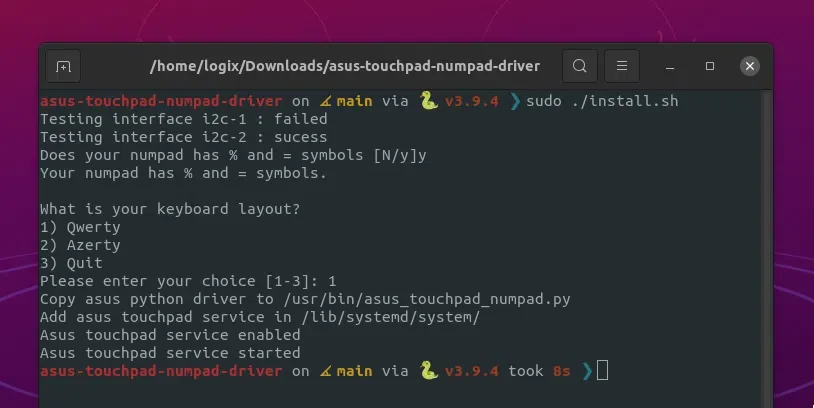Click the Python snake icon in the last prompt
The height and width of the screenshot is (408, 814).
pyautogui.click(x=428, y=371)
